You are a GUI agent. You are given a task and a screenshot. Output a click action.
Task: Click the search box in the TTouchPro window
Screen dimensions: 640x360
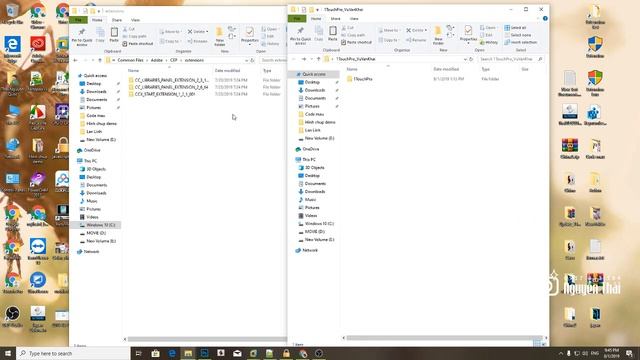511,59
